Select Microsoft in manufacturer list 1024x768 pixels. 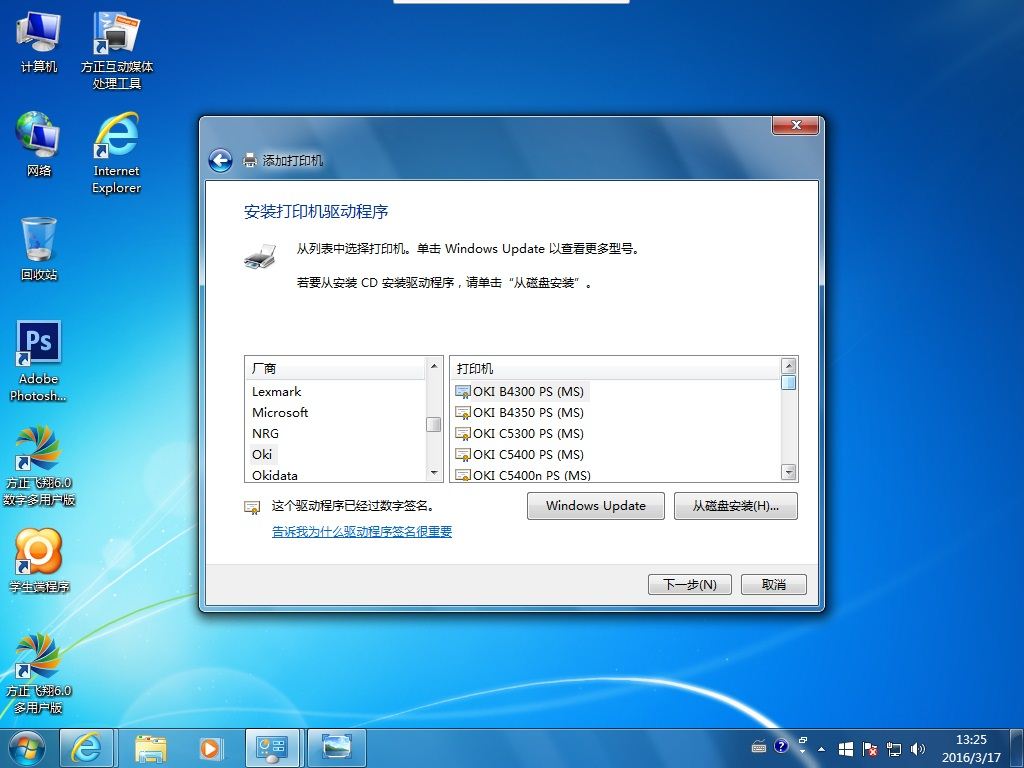(x=280, y=413)
